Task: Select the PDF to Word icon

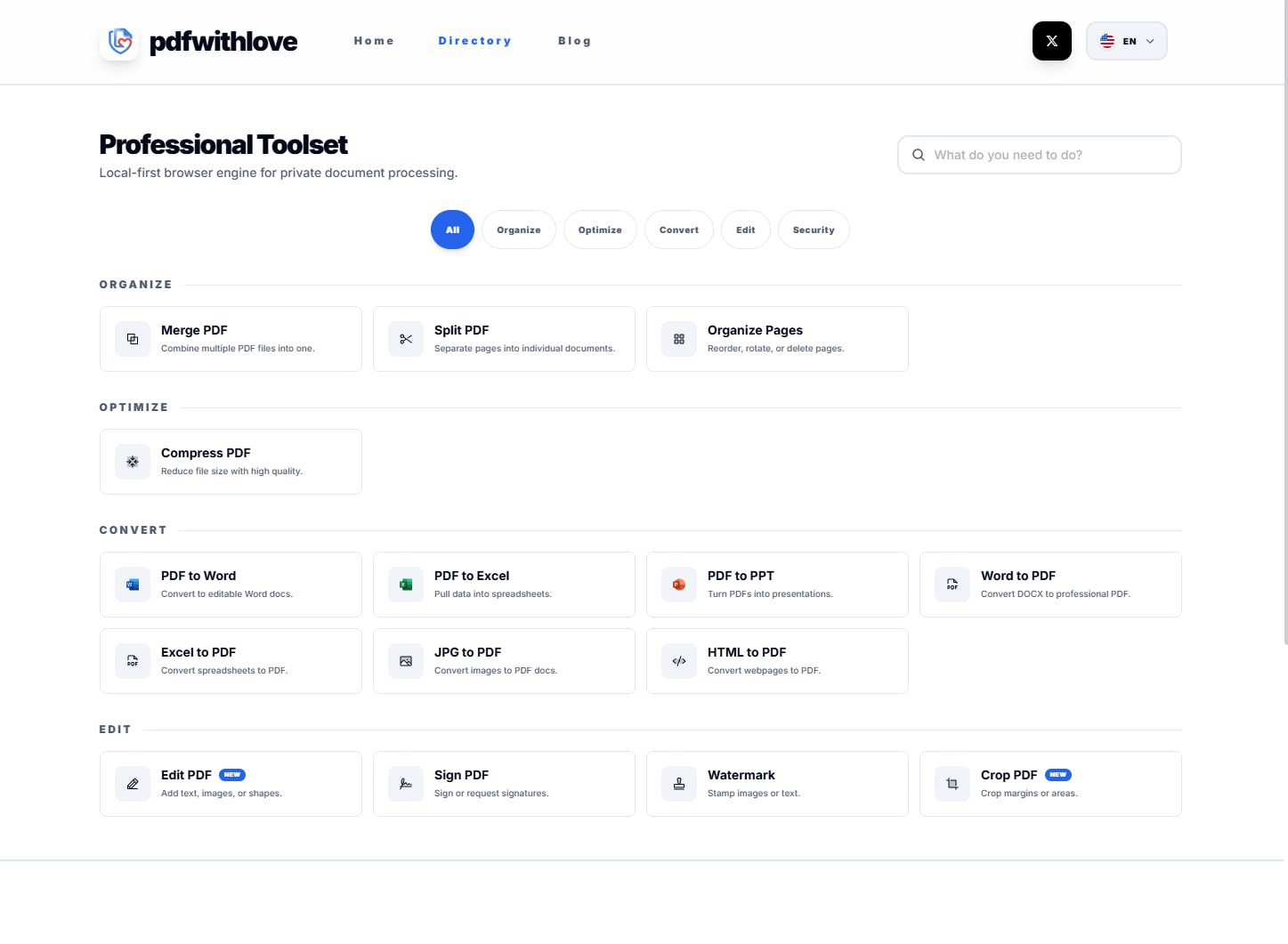Action: [133, 585]
